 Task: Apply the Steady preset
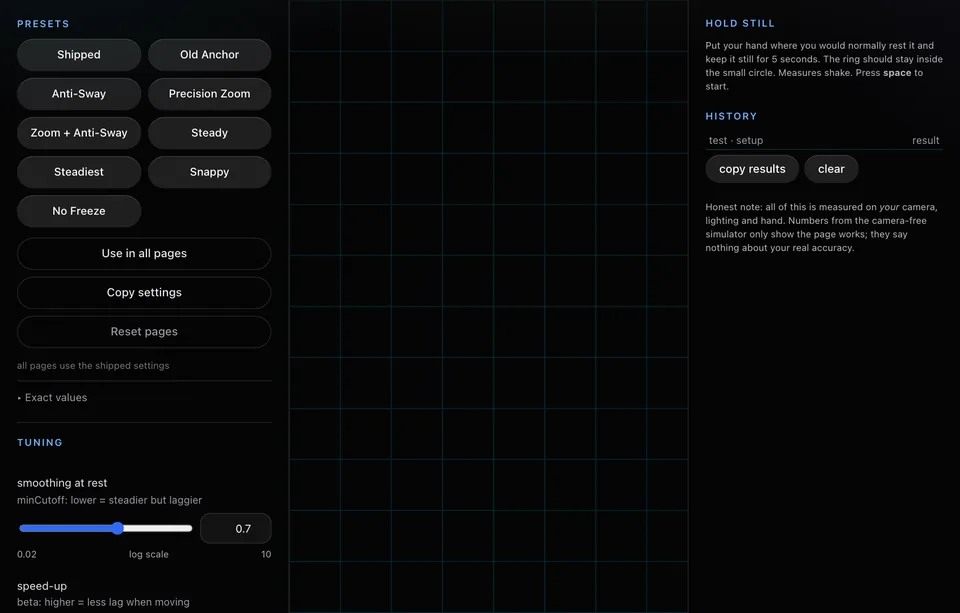209,133
